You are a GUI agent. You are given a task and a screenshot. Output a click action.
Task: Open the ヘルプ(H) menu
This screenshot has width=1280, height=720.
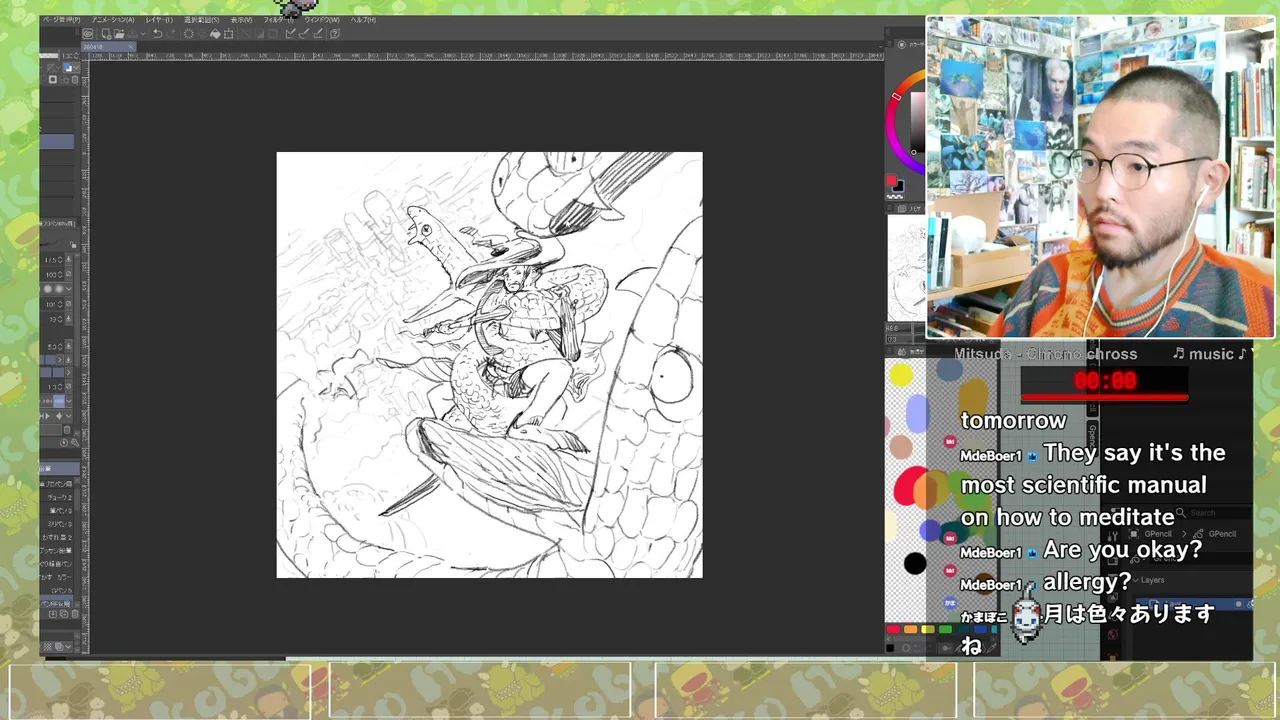coord(363,20)
